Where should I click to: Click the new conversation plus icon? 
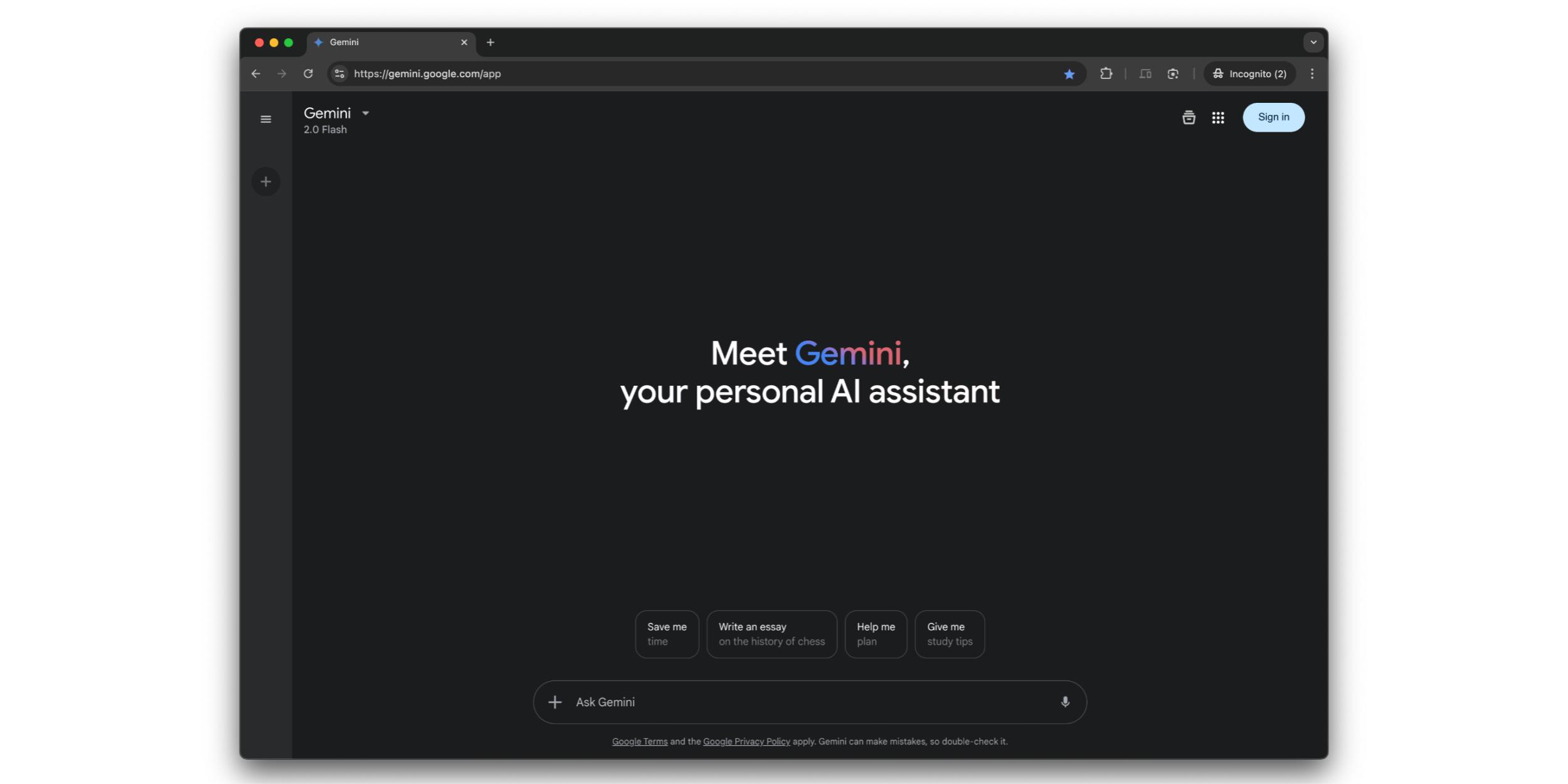(x=265, y=181)
